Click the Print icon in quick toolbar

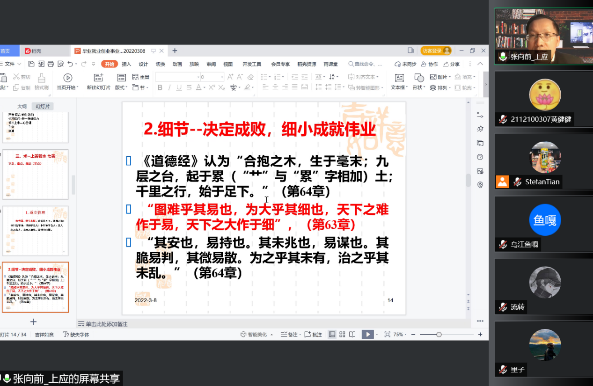click(x=51, y=64)
